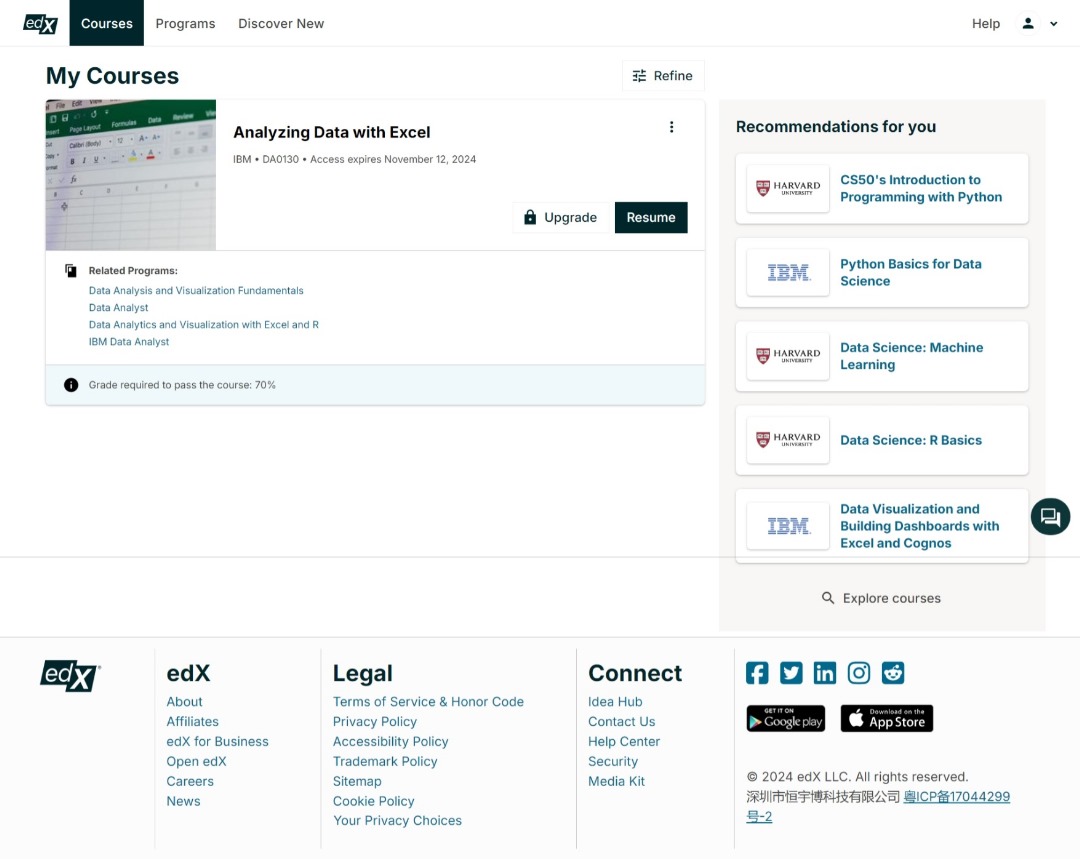Screen dimensions: 1080x859
Task: Click the Excel course thumbnail image
Action: coord(131,175)
